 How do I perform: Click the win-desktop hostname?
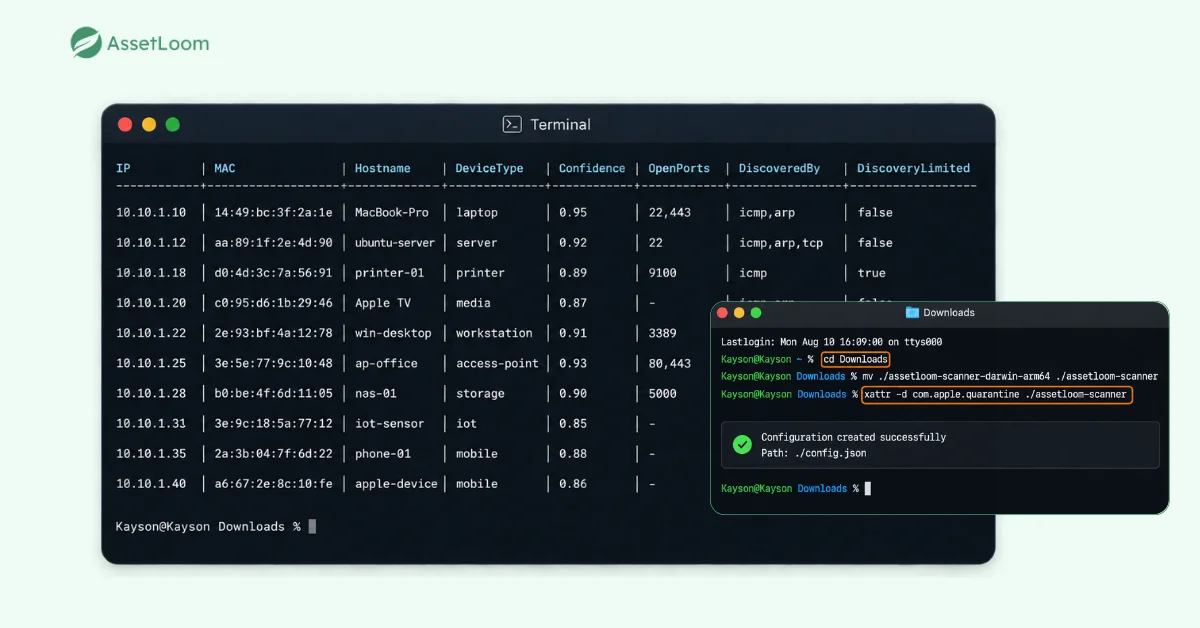coord(393,333)
